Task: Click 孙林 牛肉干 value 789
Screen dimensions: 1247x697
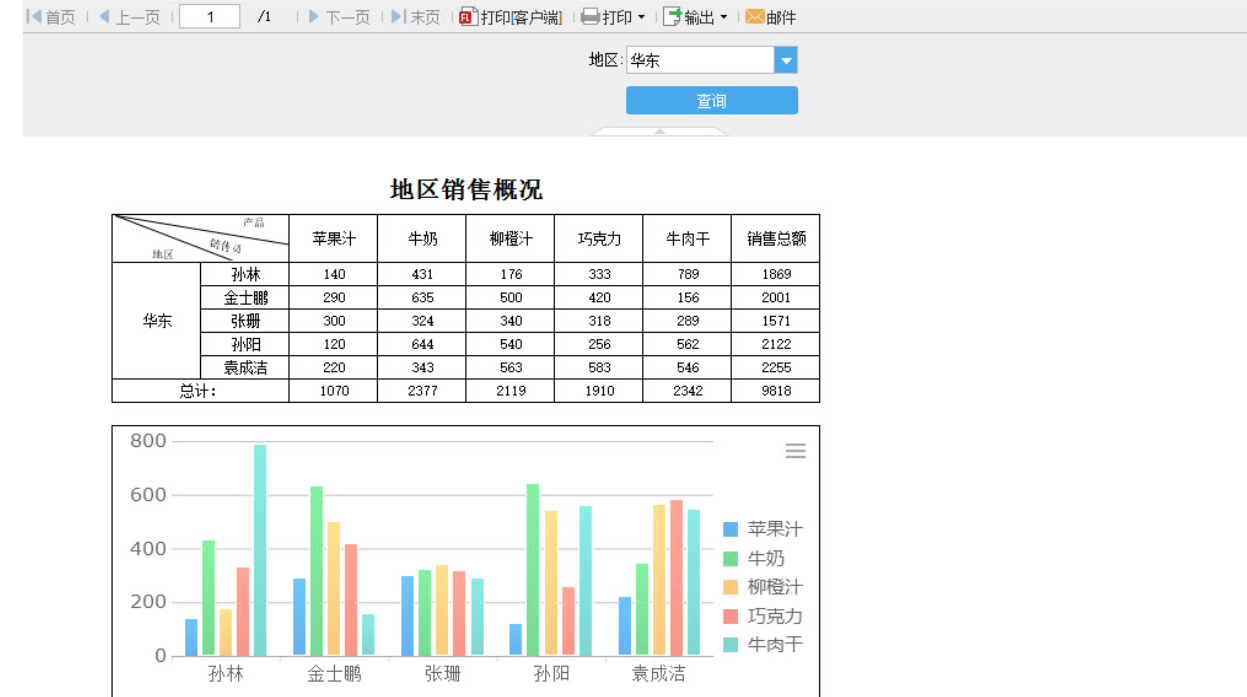Action: pyautogui.click(x=687, y=274)
